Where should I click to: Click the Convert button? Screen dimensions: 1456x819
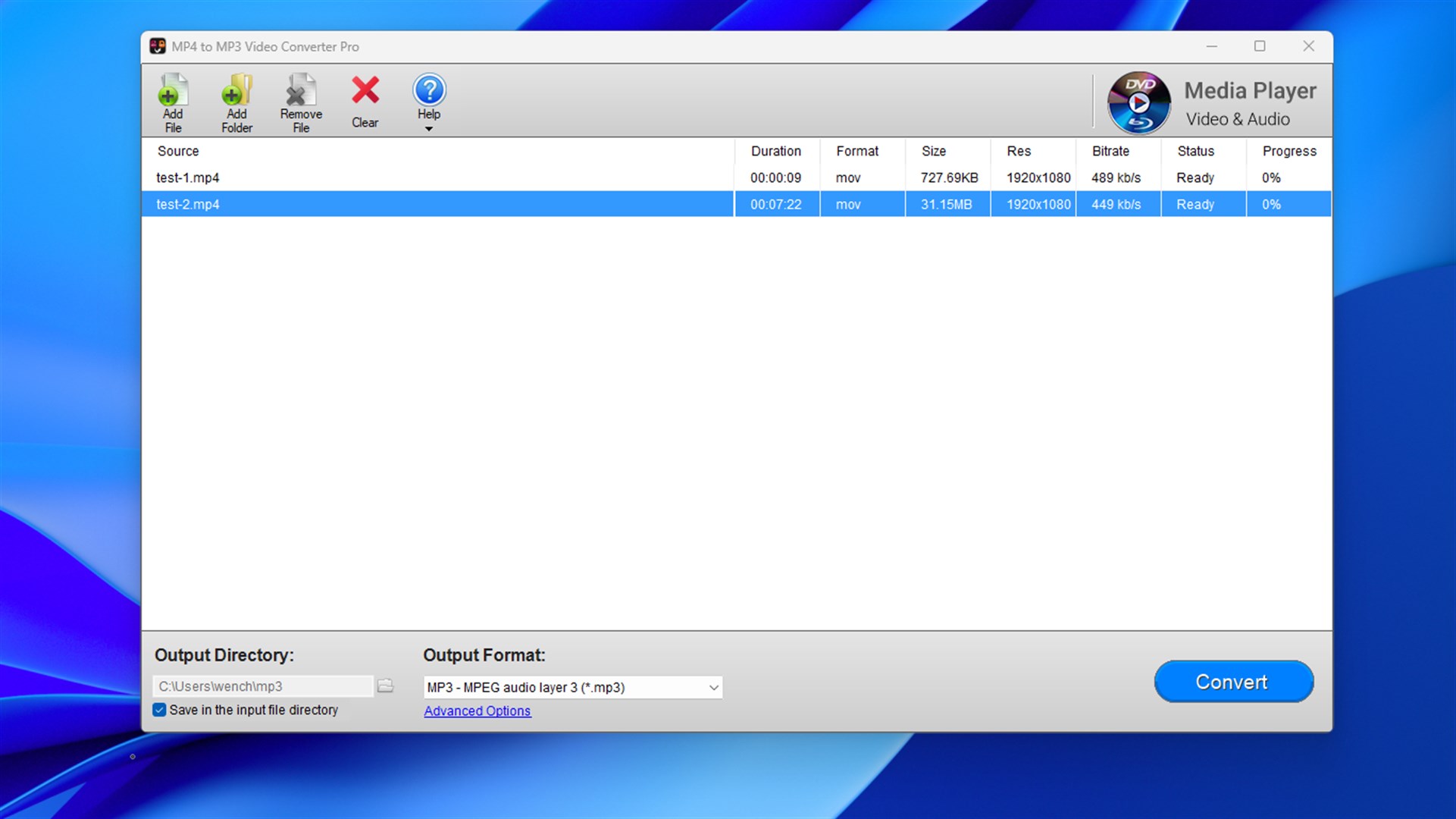(x=1233, y=681)
